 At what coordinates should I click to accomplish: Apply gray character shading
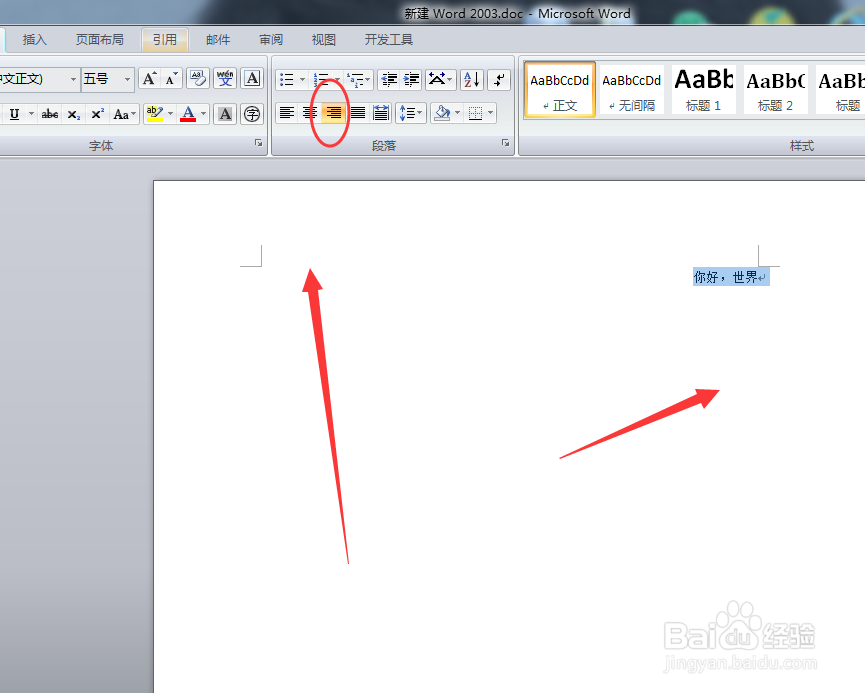click(x=225, y=114)
